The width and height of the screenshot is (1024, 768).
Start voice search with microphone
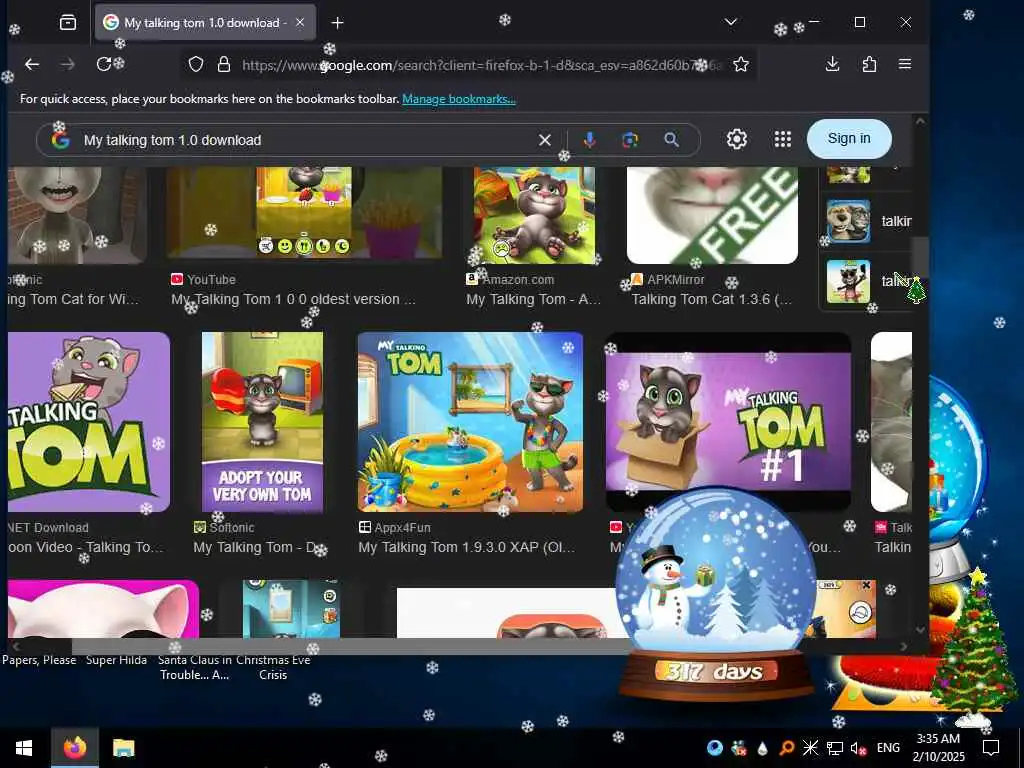pos(589,140)
